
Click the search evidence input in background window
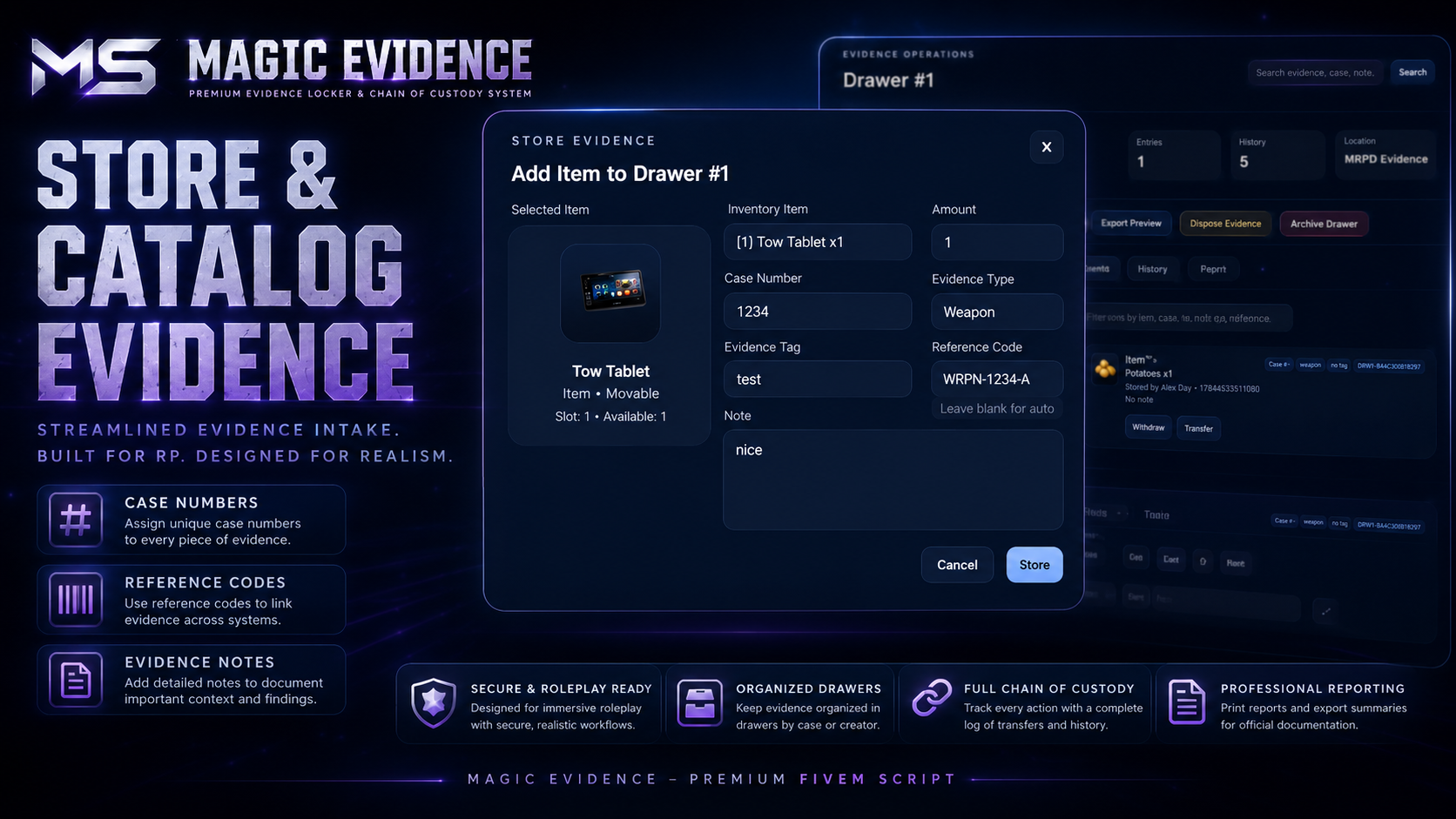point(1315,72)
